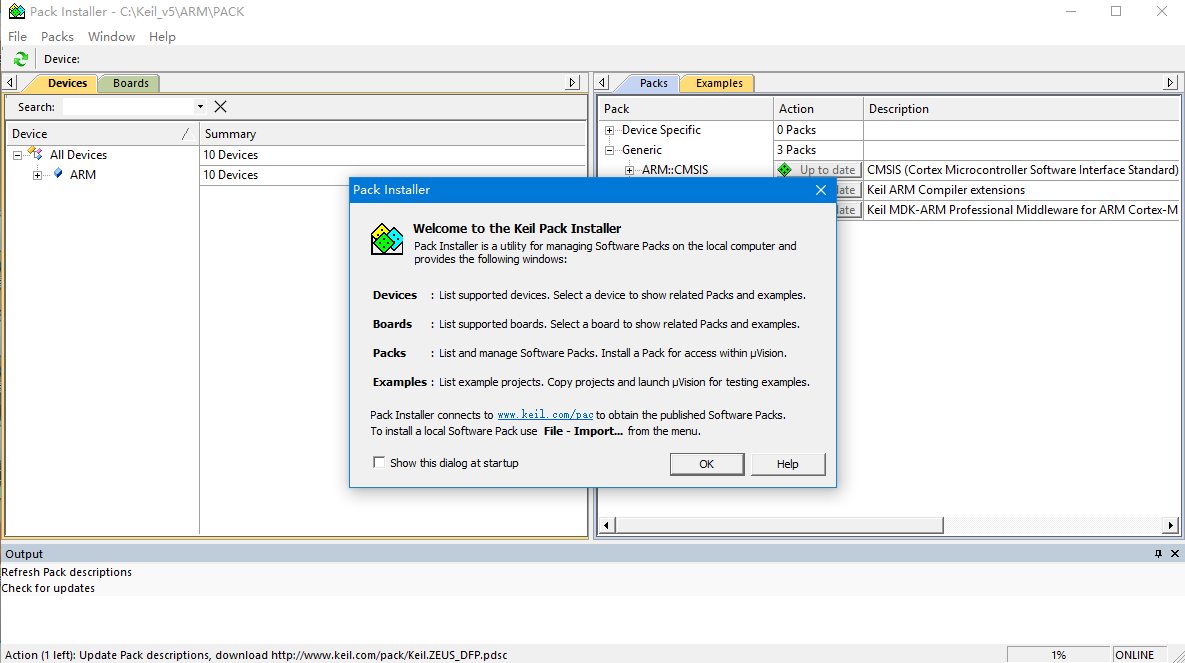Pin the Output panel
The height and width of the screenshot is (663, 1185).
coord(1159,554)
